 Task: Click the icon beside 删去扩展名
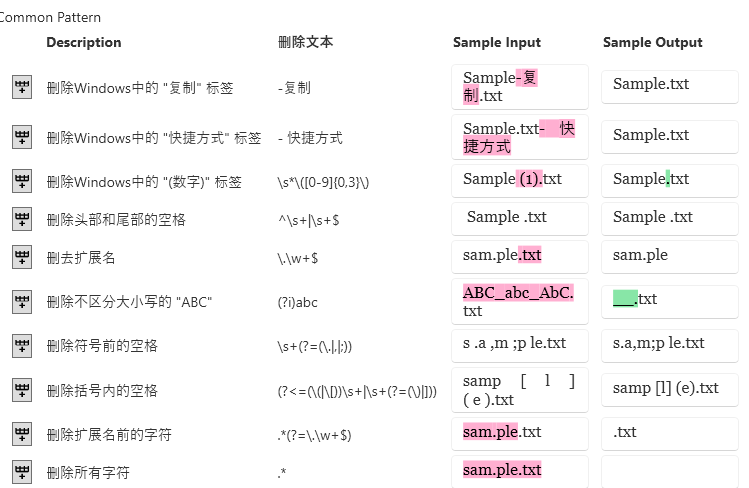point(22,257)
